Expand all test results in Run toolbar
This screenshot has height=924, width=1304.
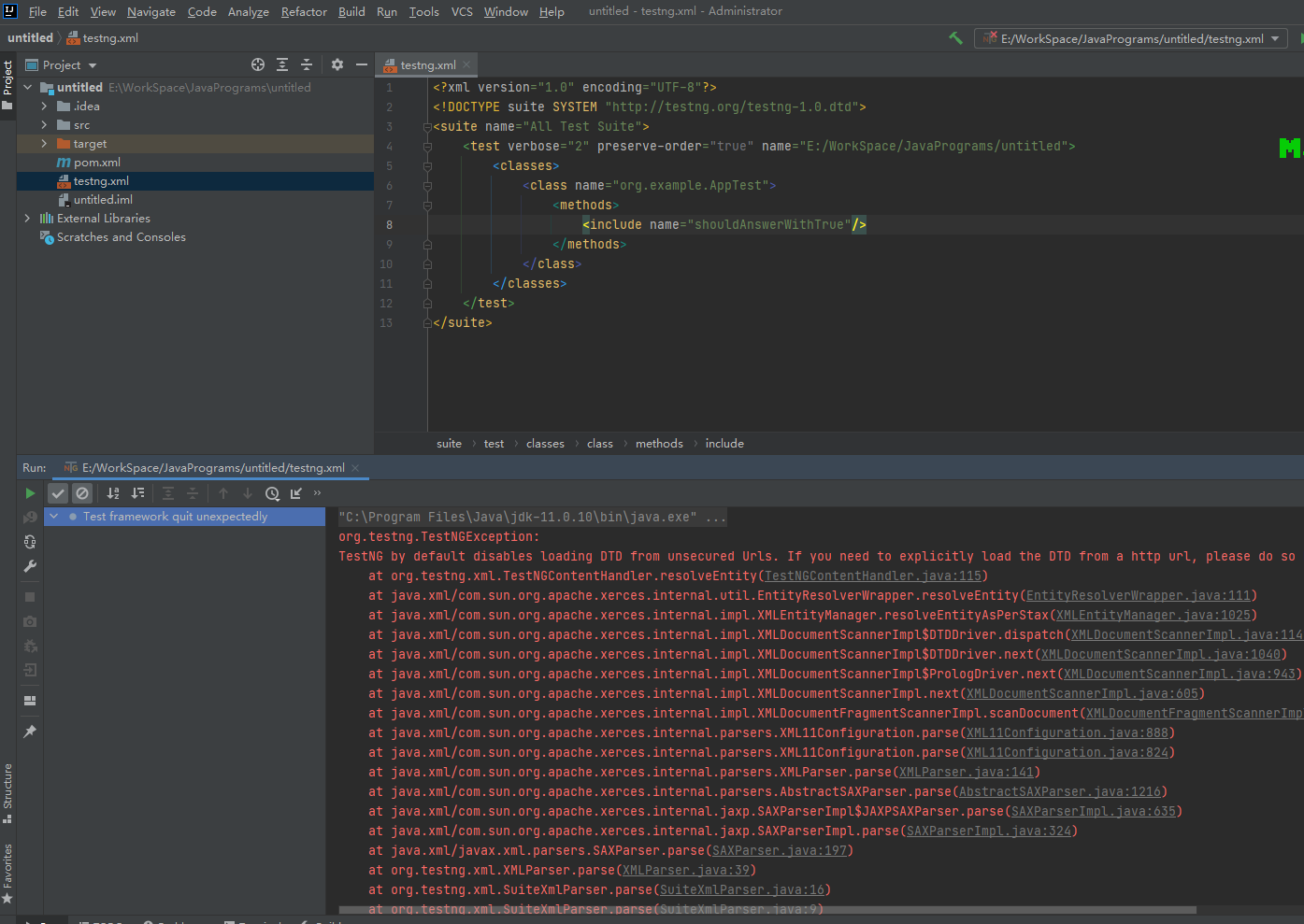pyautogui.click(x=168, y=493)
